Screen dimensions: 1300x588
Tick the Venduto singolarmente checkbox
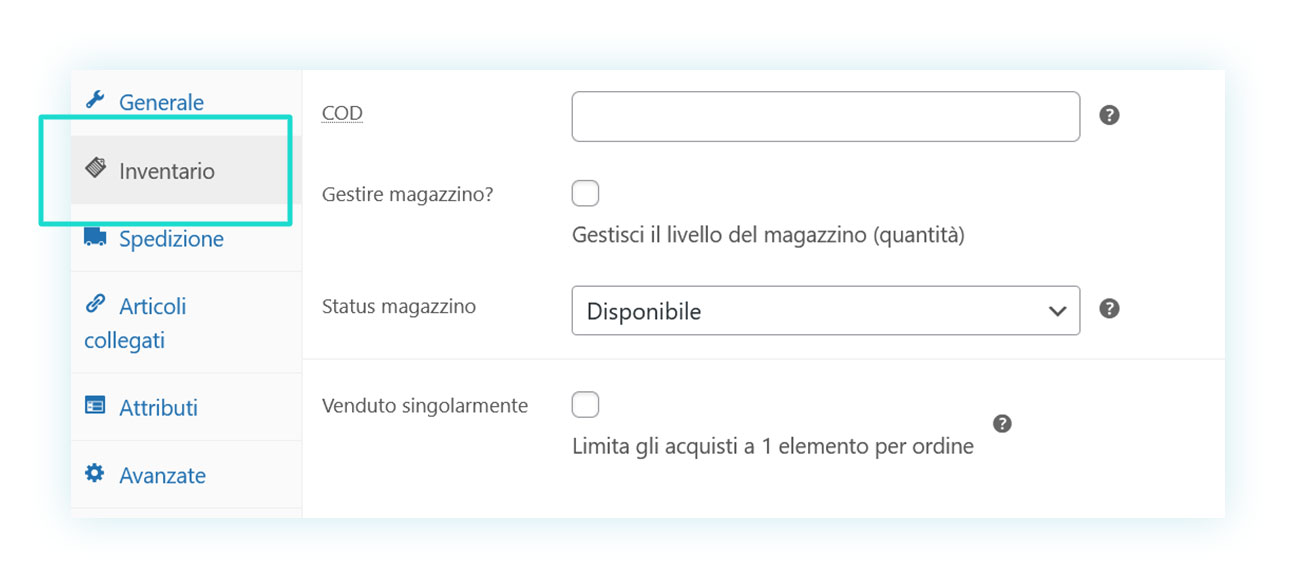click(585, 405)
